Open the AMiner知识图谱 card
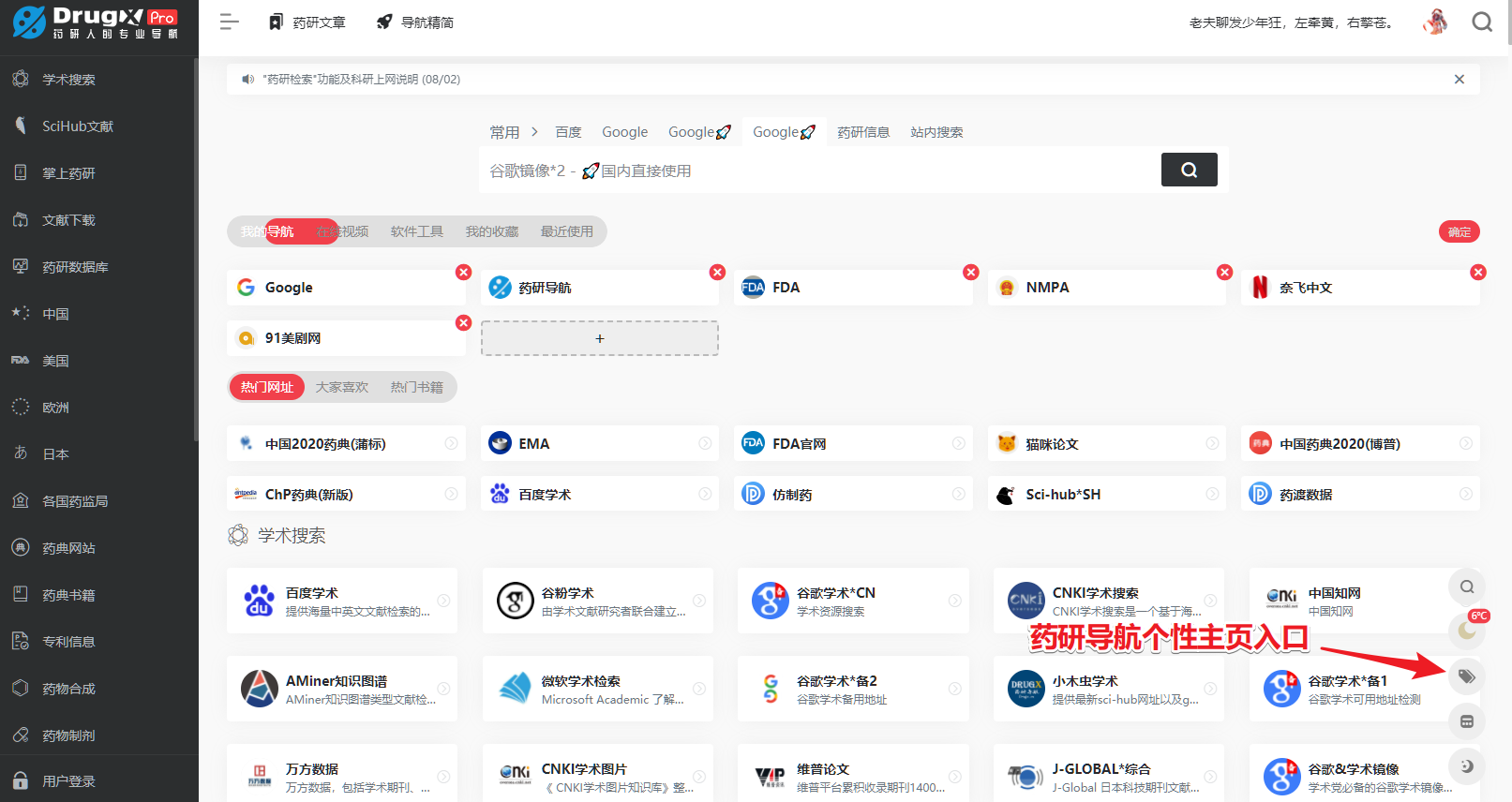Image resolution: width=1512 pixels, height=802 pixels. (342, 689)
